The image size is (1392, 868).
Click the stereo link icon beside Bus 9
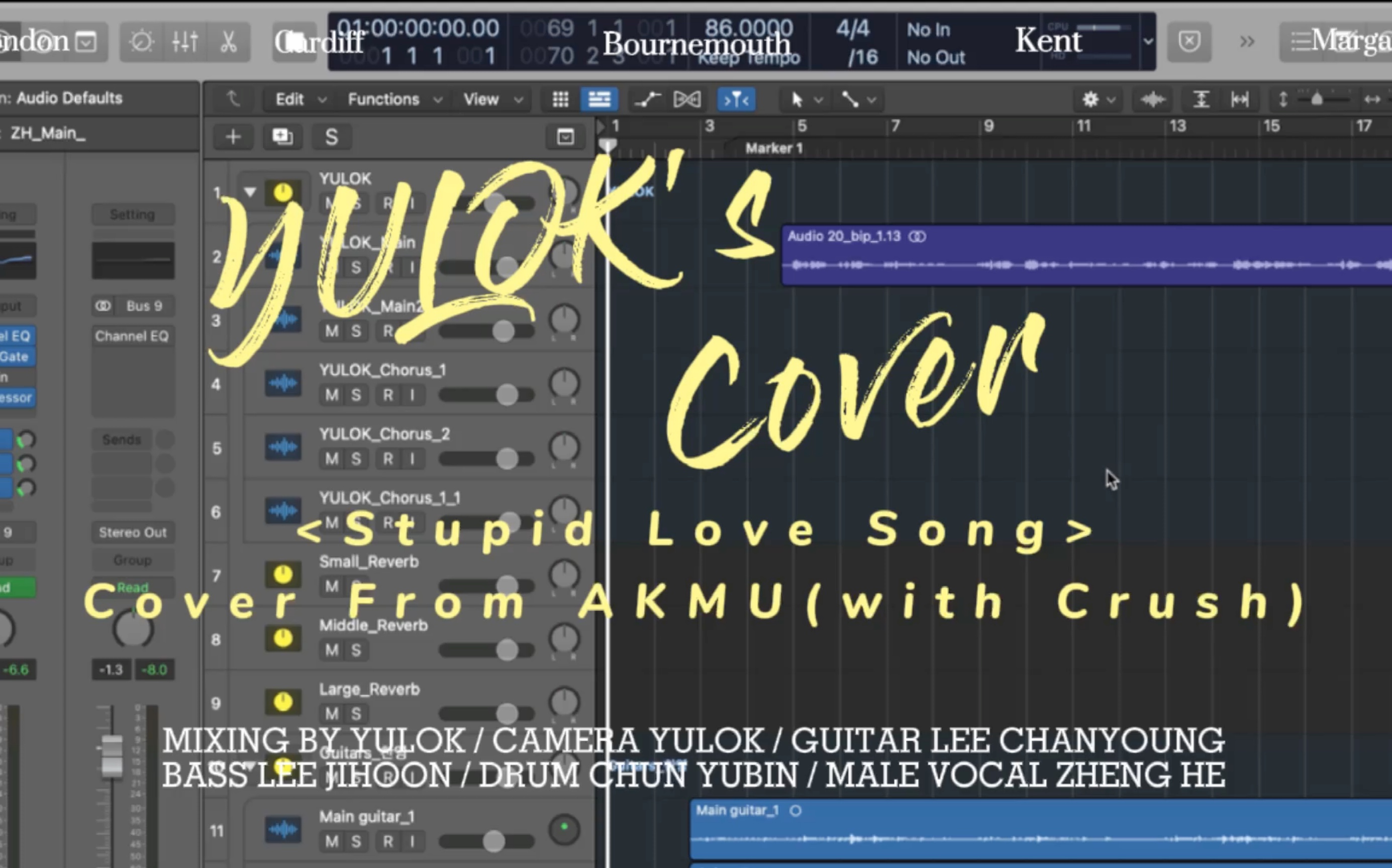pos(103,306)
